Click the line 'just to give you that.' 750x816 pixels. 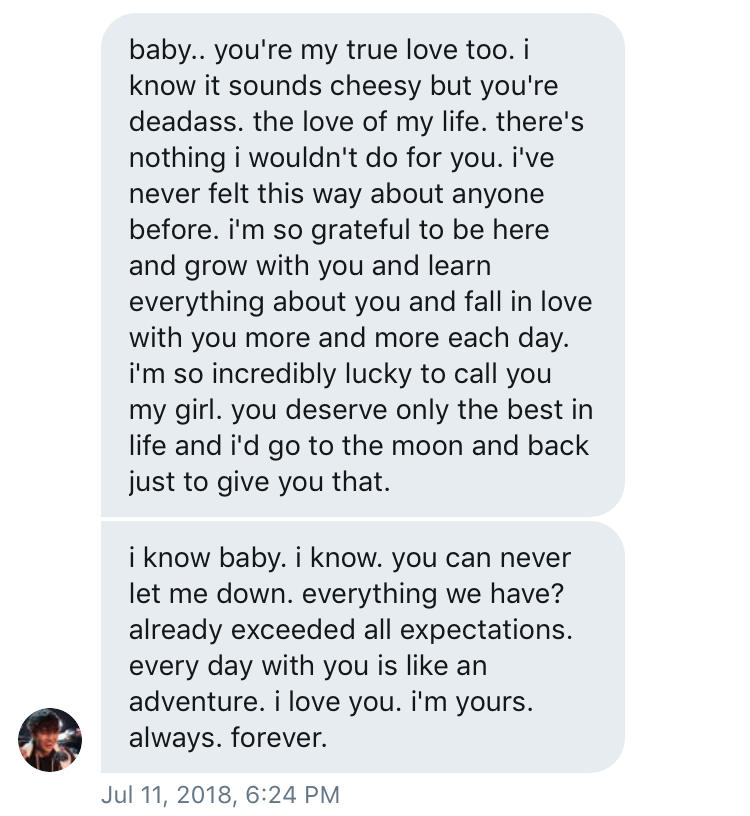[259, 481]
